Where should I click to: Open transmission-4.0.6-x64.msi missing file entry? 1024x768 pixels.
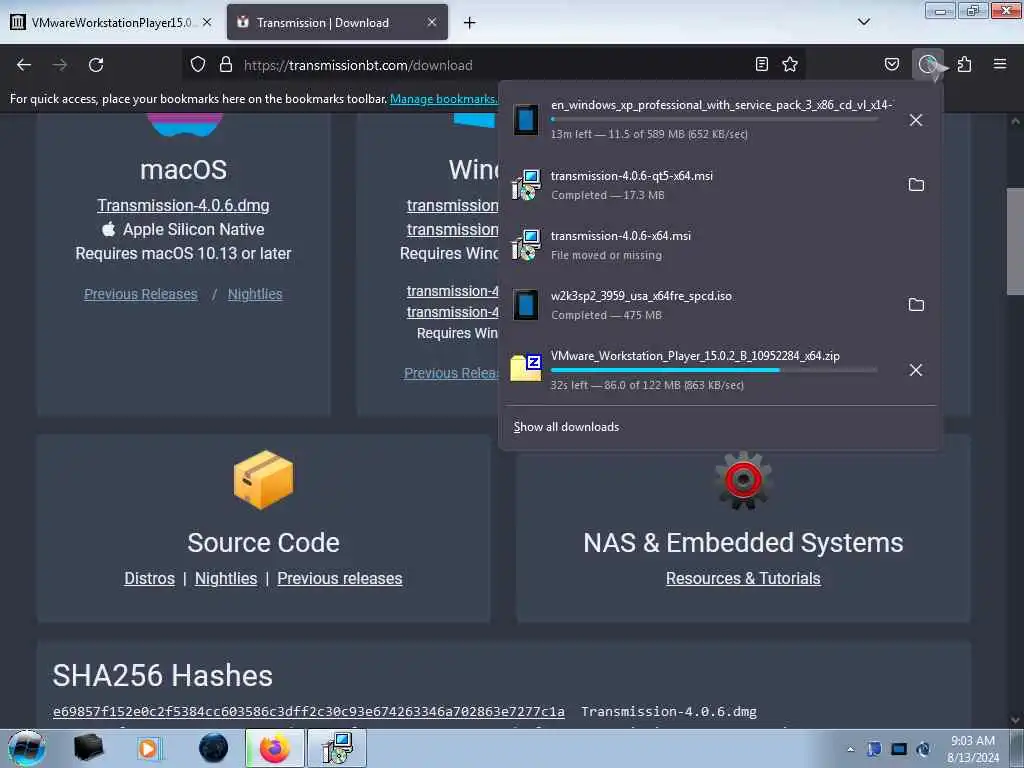[x=722, y=245]
